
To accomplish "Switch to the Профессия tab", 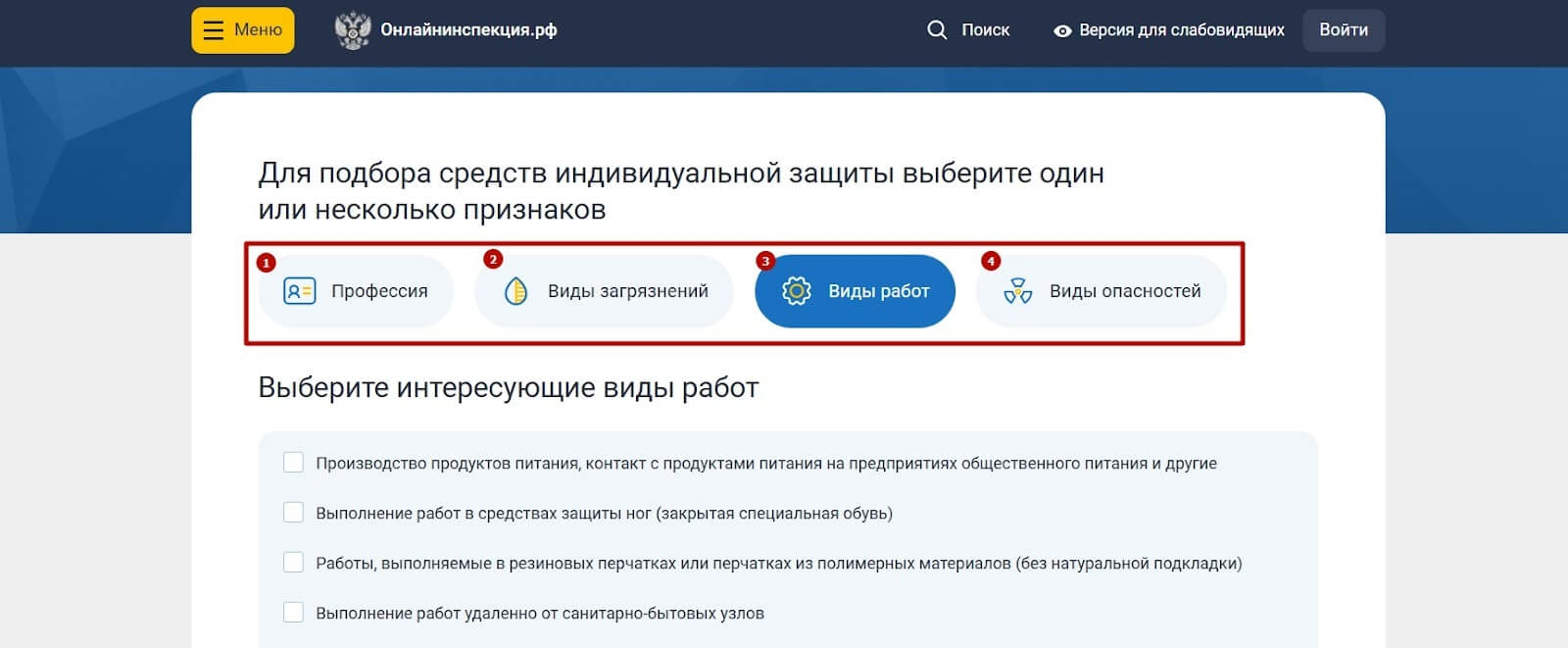I will click(378, 291).
